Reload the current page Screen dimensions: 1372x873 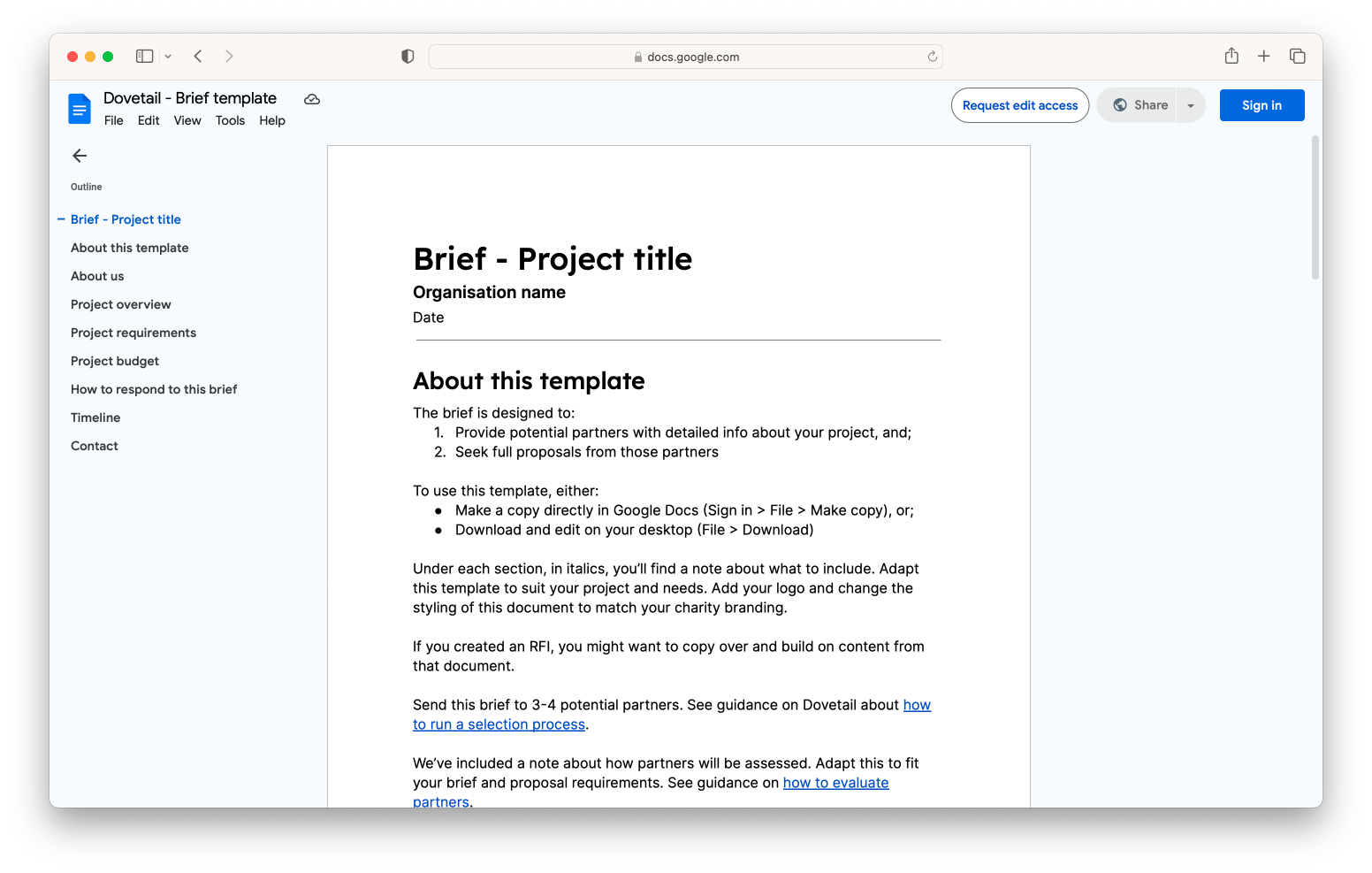click(932, 56)
